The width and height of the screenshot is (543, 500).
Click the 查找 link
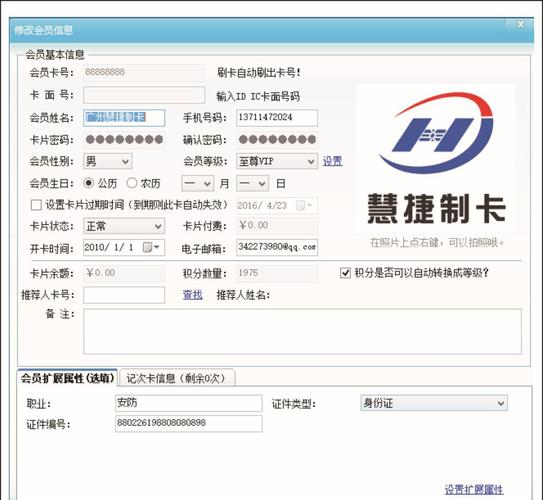click(193, 295)
